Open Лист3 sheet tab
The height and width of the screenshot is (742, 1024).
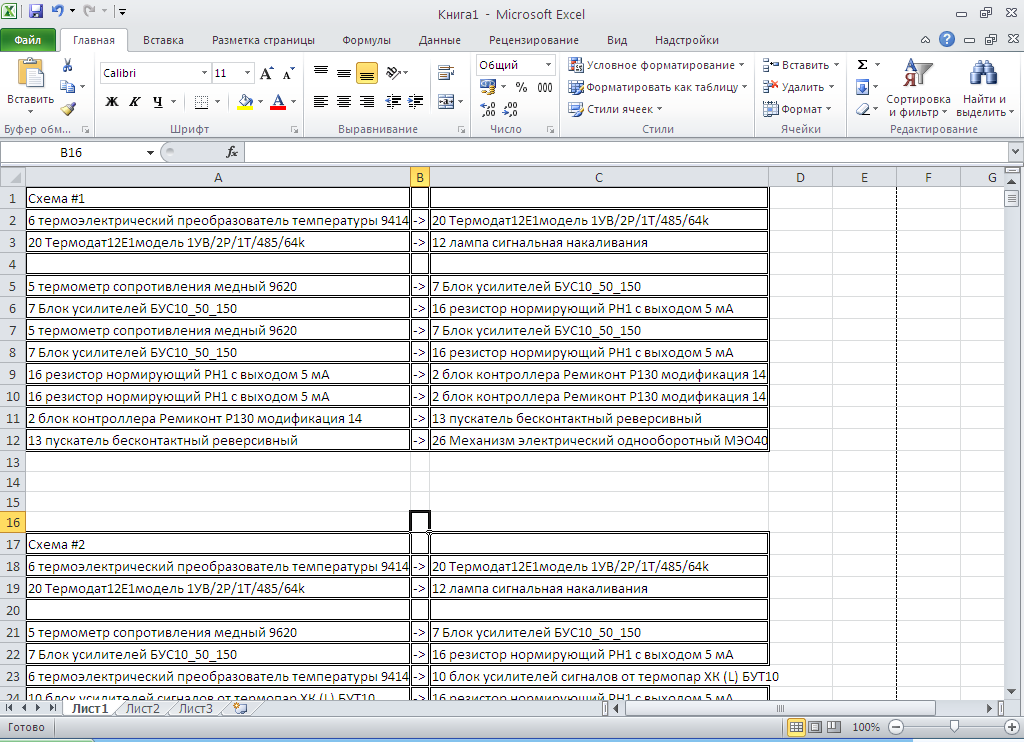click(195, 709)
